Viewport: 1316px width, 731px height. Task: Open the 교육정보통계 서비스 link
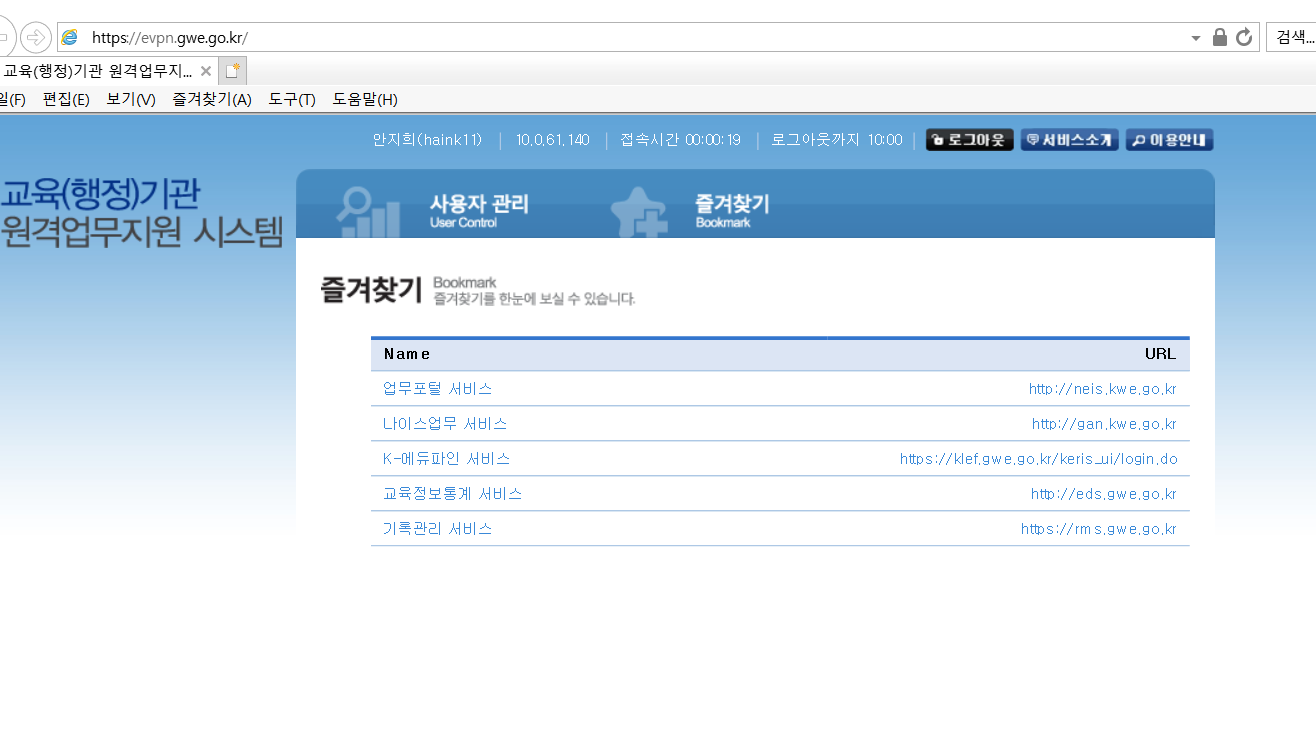453,494
